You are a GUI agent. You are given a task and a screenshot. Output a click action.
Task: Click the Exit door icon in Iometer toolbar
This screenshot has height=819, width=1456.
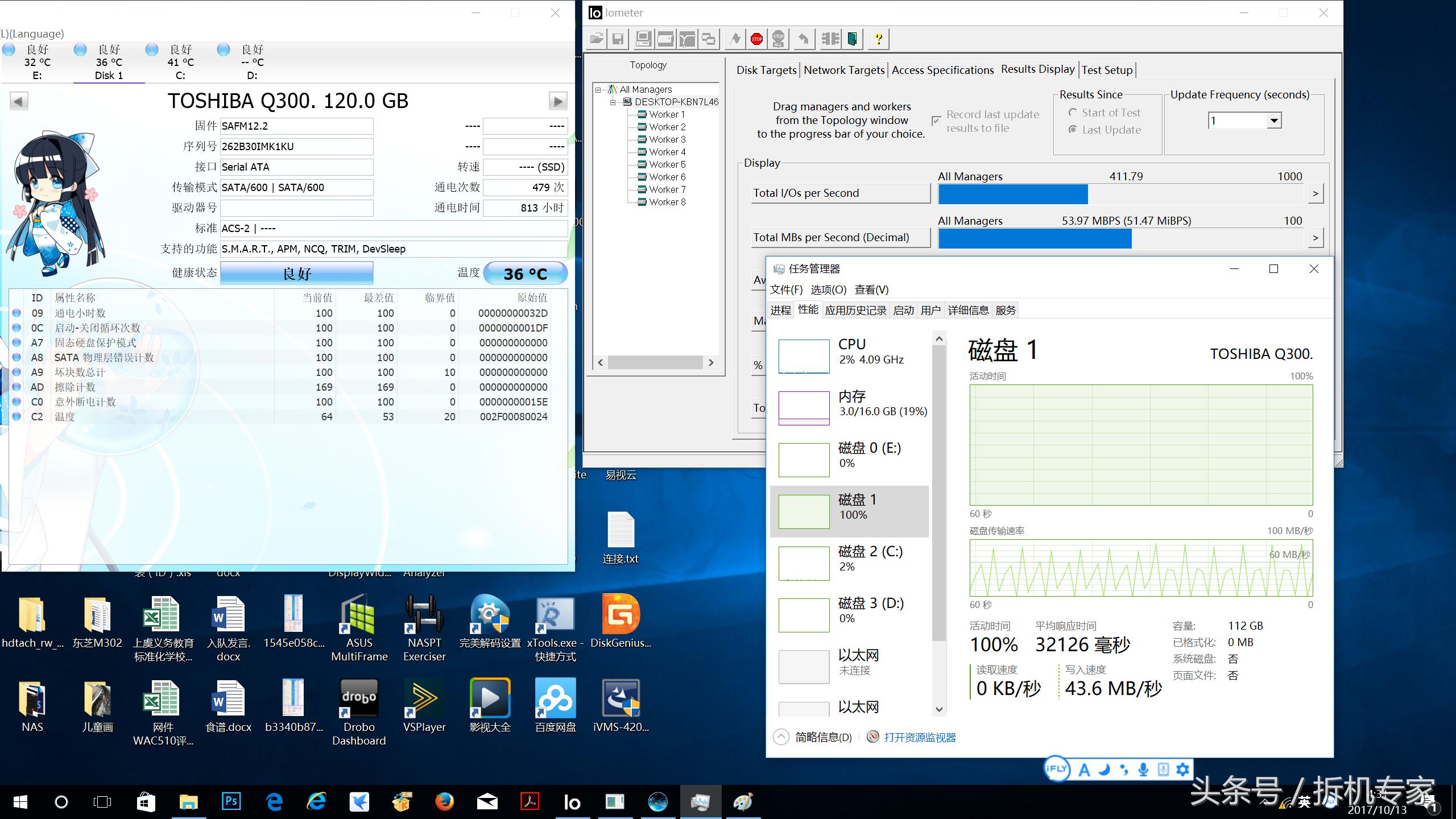pyautogui.click(x=852, y=39)
